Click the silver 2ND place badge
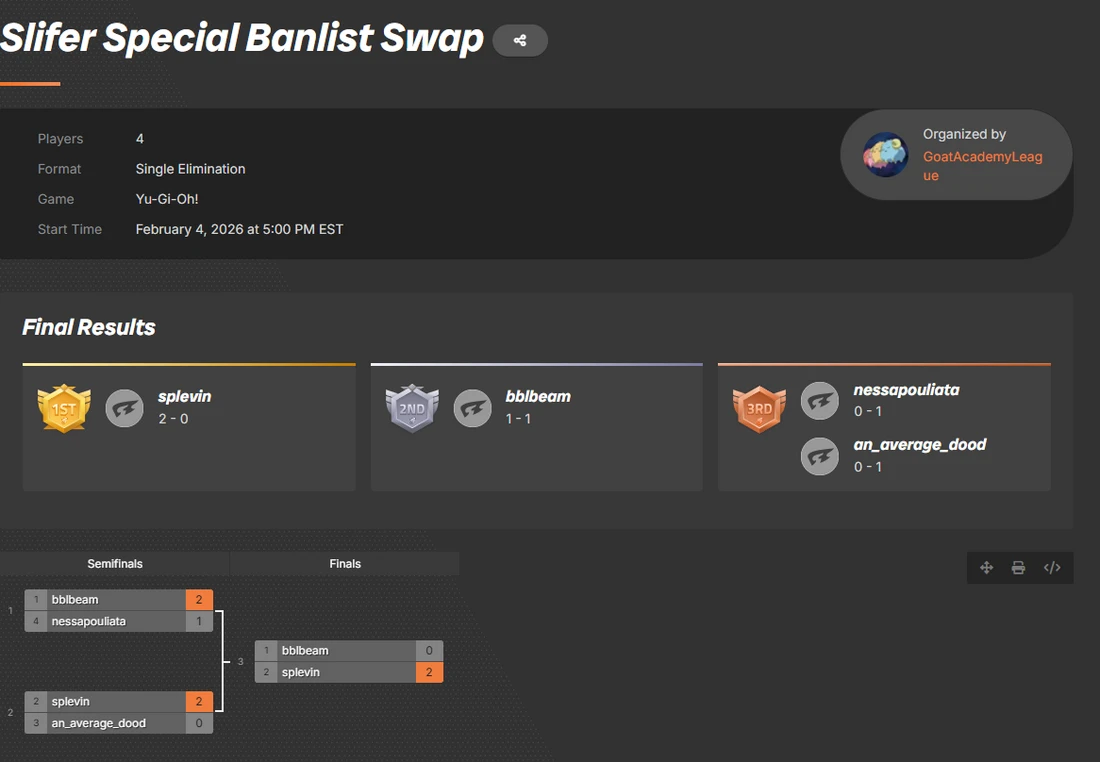 pos(412,408)
